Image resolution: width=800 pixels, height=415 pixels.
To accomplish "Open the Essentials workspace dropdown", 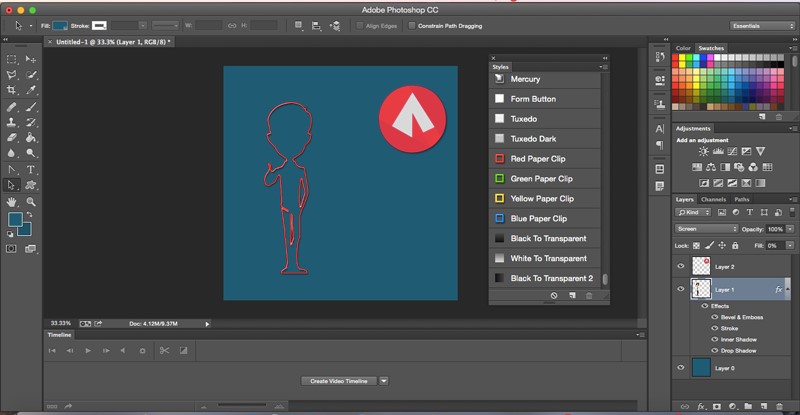I will click(x=762, y=26).
